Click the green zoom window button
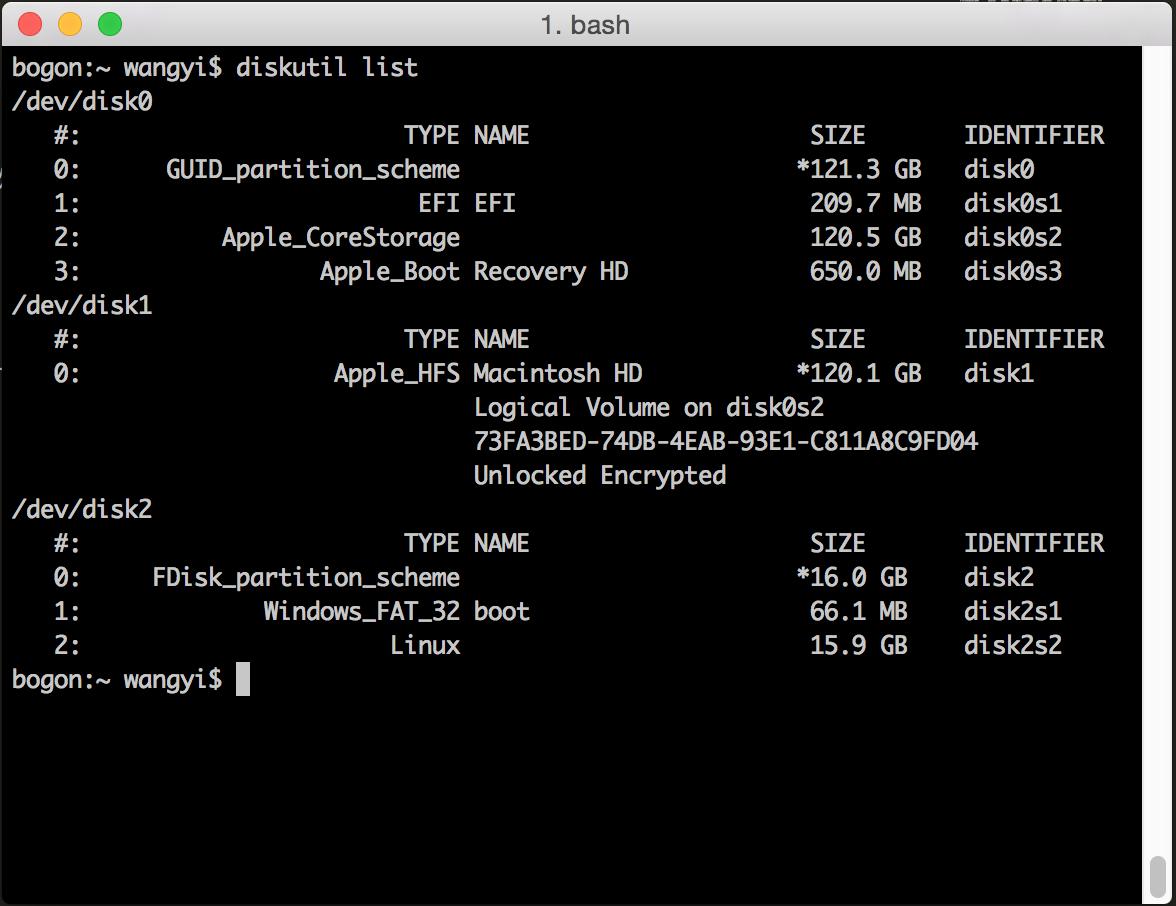Image resolution: width=1176 pixels, height=906 pixels. tap(110, 24)
